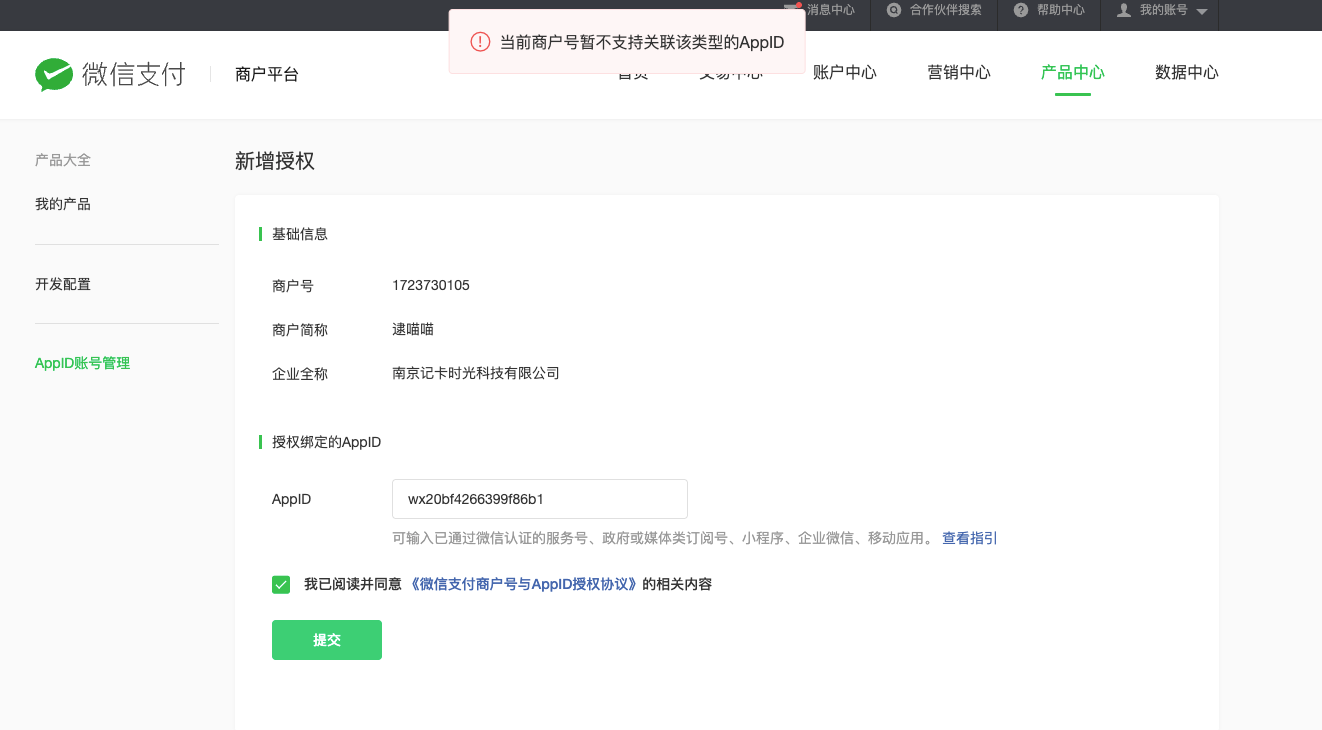The width and height of the screenshot is (1322, 730).
Task: Click merchant number 1723730105
Action: click(431, 286)
